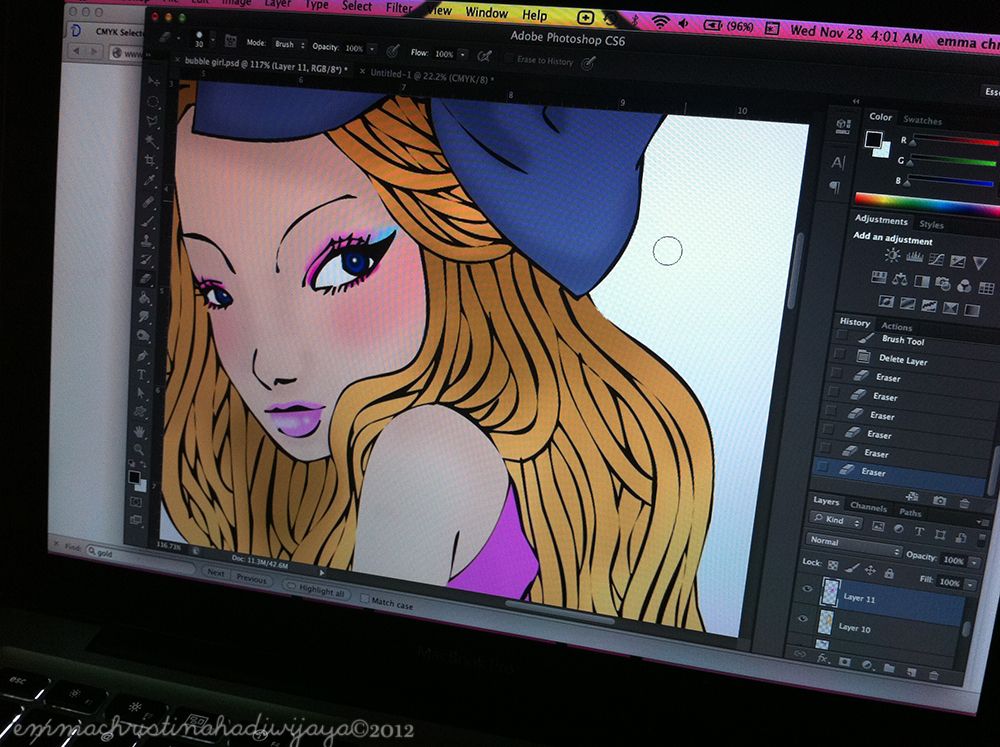1000x747 pixels.
Task: Select the Smudge tool
Action: tap(145, 317)
